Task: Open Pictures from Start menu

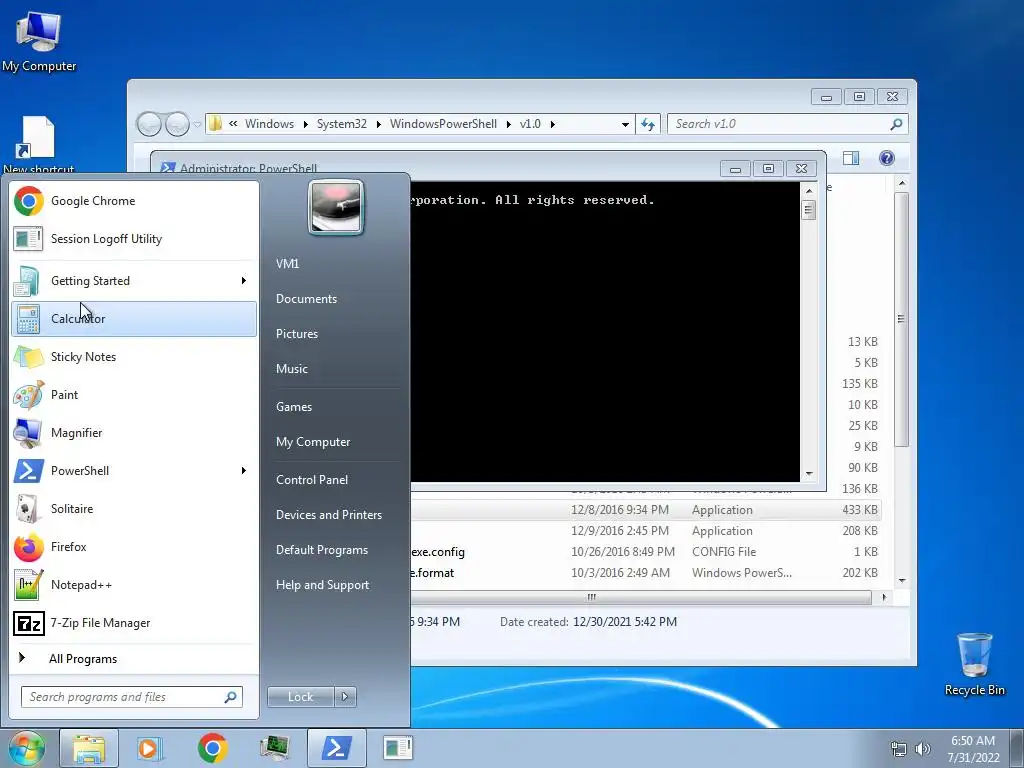Action: coord(297,334)
